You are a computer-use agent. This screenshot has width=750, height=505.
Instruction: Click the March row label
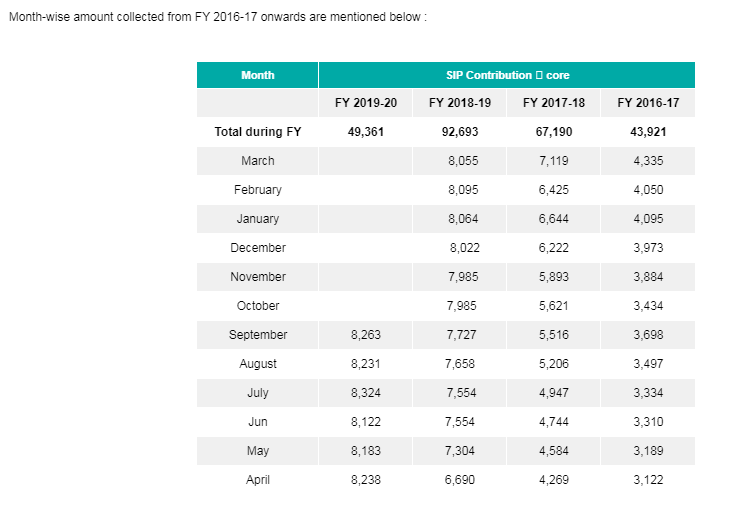tap(257, 161)
